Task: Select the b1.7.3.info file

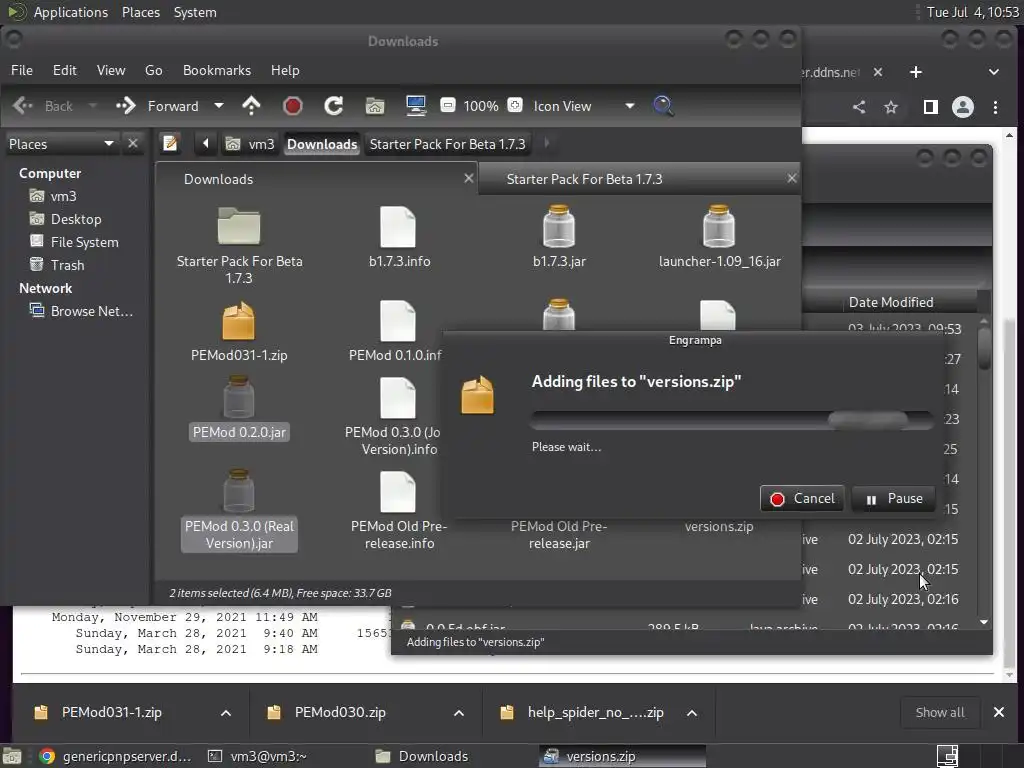Action: point(399,237)
